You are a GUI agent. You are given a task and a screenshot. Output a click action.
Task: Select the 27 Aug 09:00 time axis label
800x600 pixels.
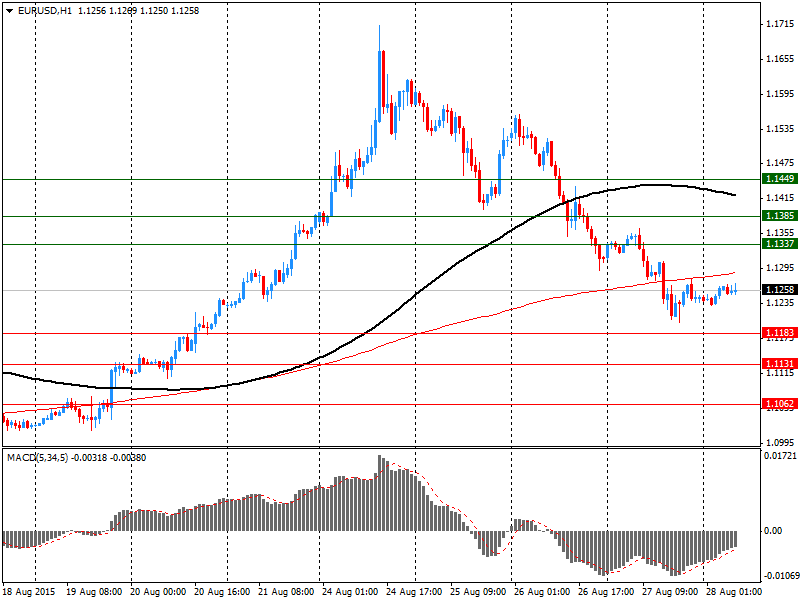[670, 592]
